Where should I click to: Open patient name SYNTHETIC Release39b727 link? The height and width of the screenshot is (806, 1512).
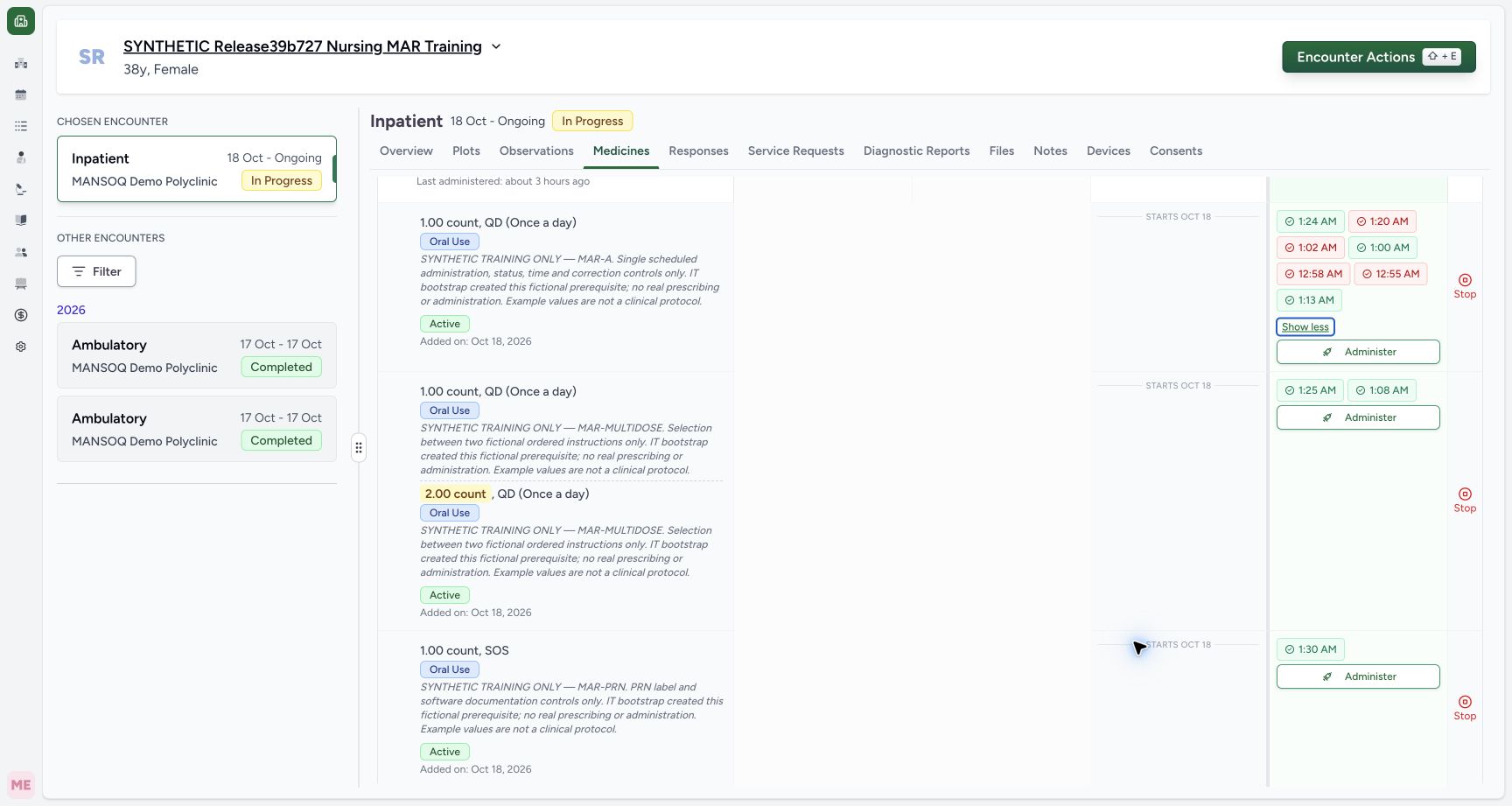coord(303,46)
